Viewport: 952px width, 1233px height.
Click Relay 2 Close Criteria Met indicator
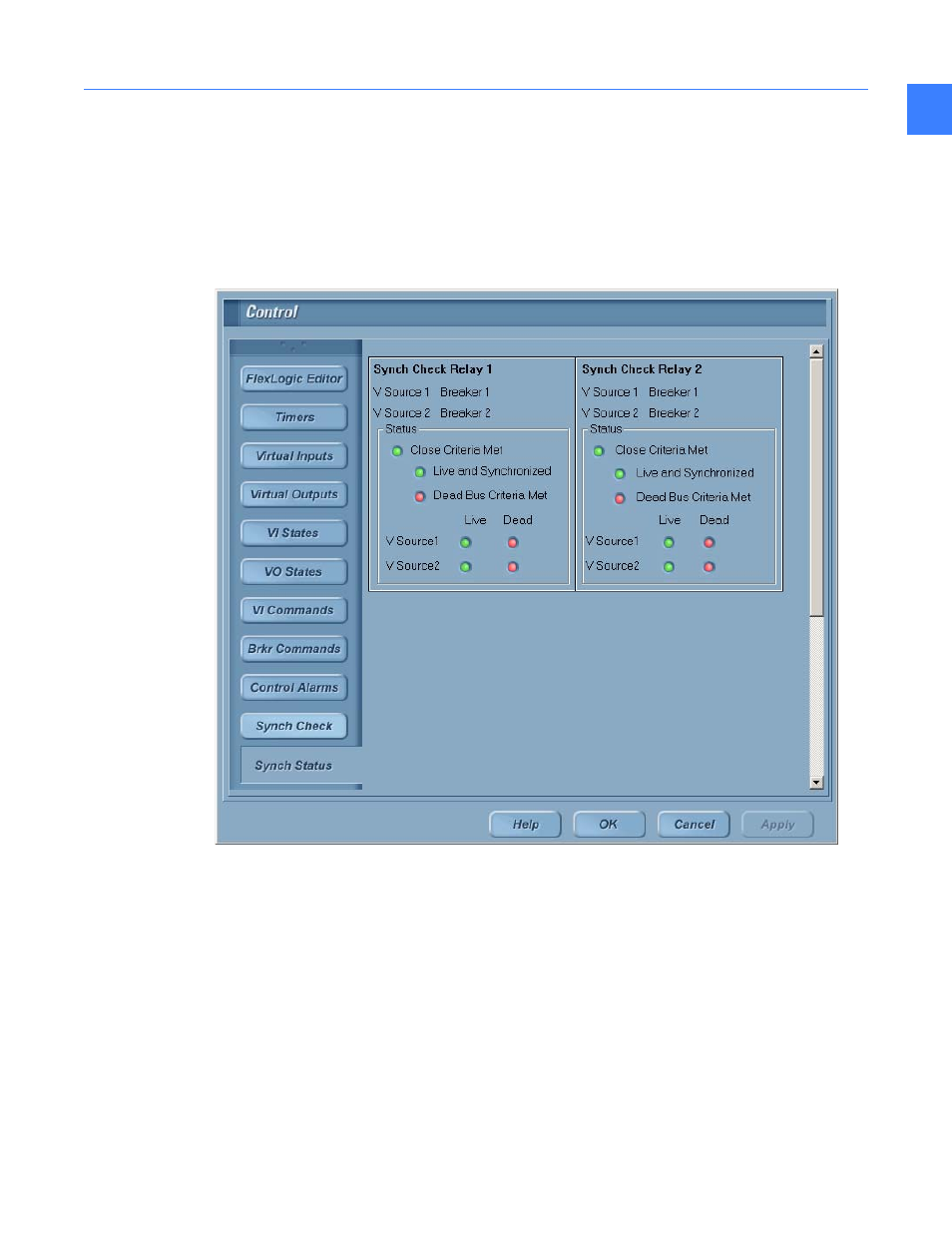[599, 451]
